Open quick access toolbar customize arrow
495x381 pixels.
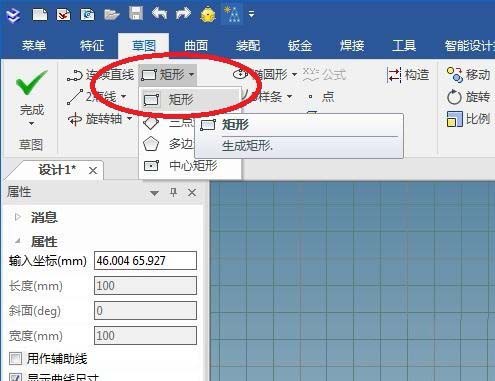point(252,14)
